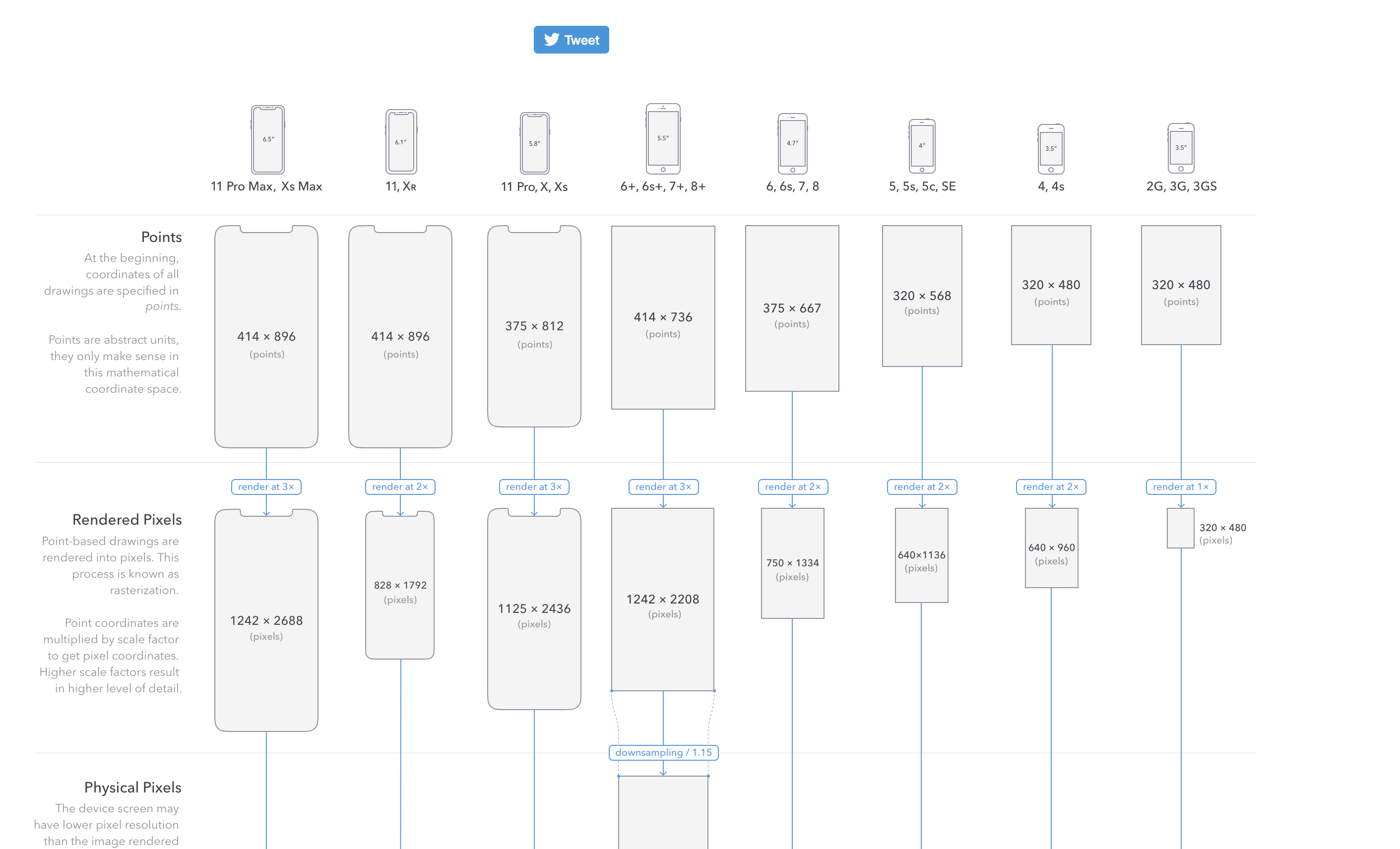Click the "Points" section heading
The image size is (1400, 849).
[161, 237]
